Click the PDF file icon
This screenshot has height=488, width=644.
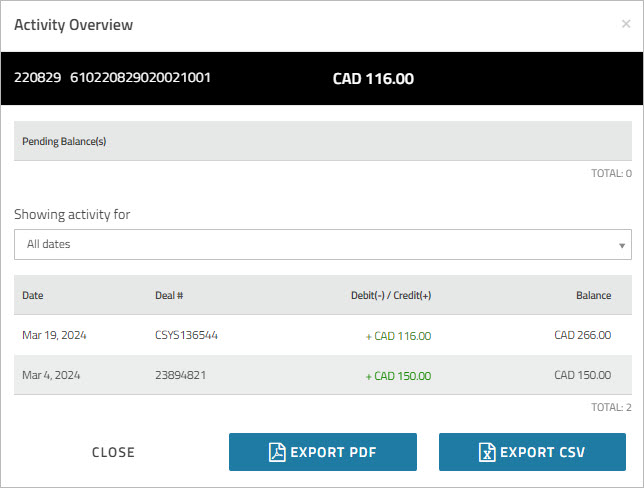[x=277, y=452]
